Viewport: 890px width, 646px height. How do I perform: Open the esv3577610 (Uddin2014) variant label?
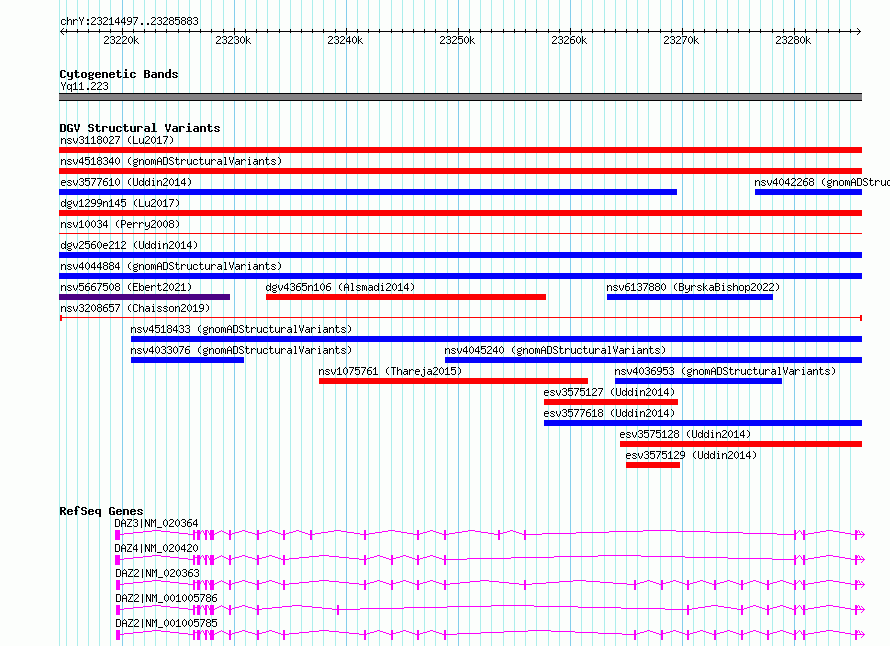pyautogui.click(x=126, y=182)
